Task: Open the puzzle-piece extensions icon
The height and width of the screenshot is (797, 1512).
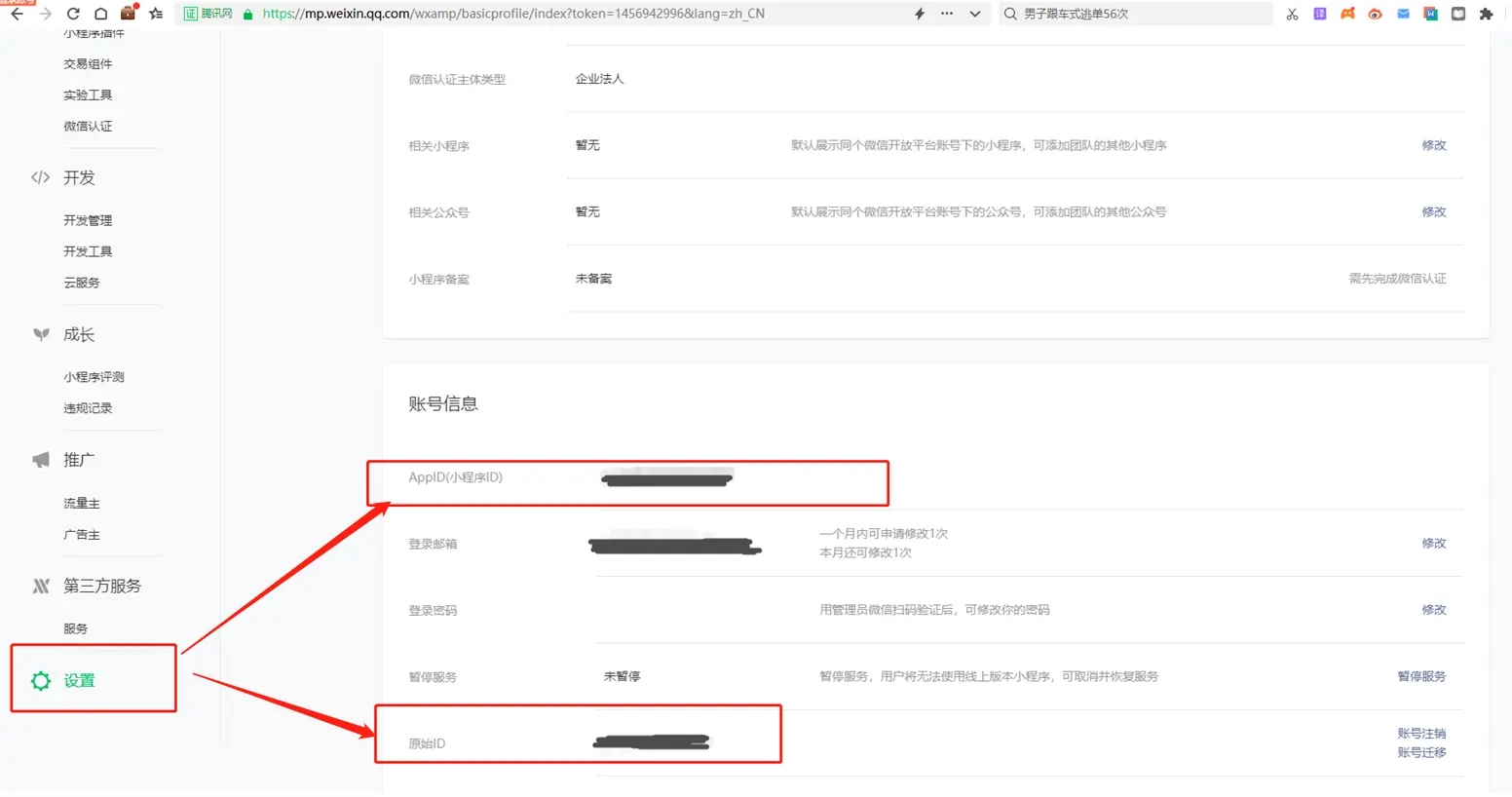Action: click(x=1486, y=14)
